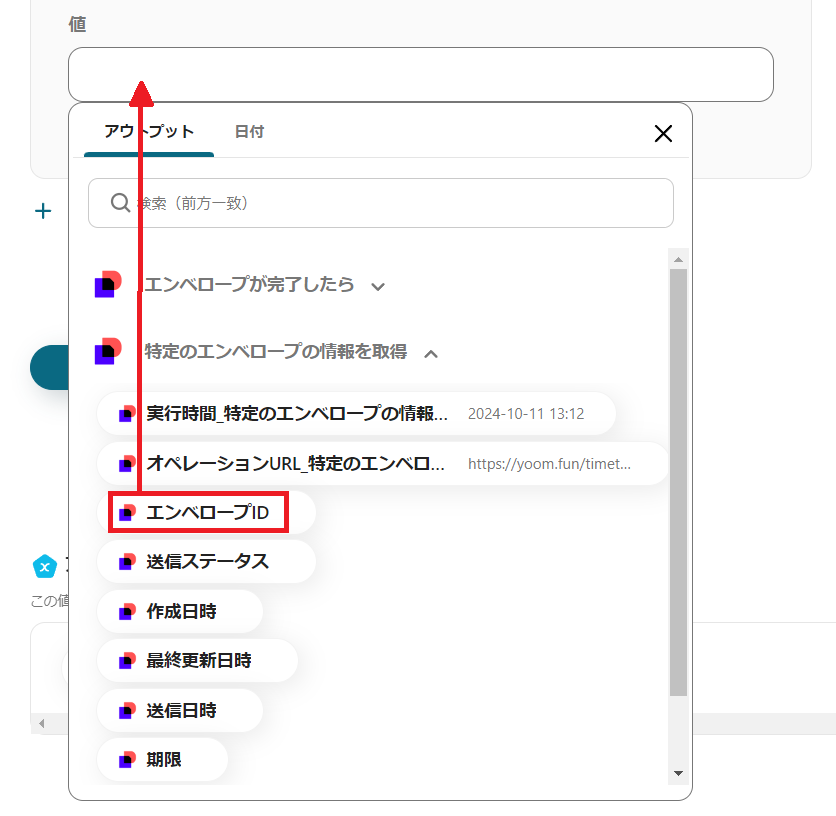The image size is (836, 816).
Task: Switch to the アウトプット tab
Action: (x=149, y=132)
